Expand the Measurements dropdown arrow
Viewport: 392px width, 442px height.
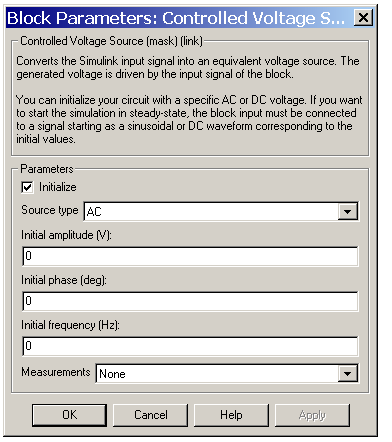coord(347,374)
